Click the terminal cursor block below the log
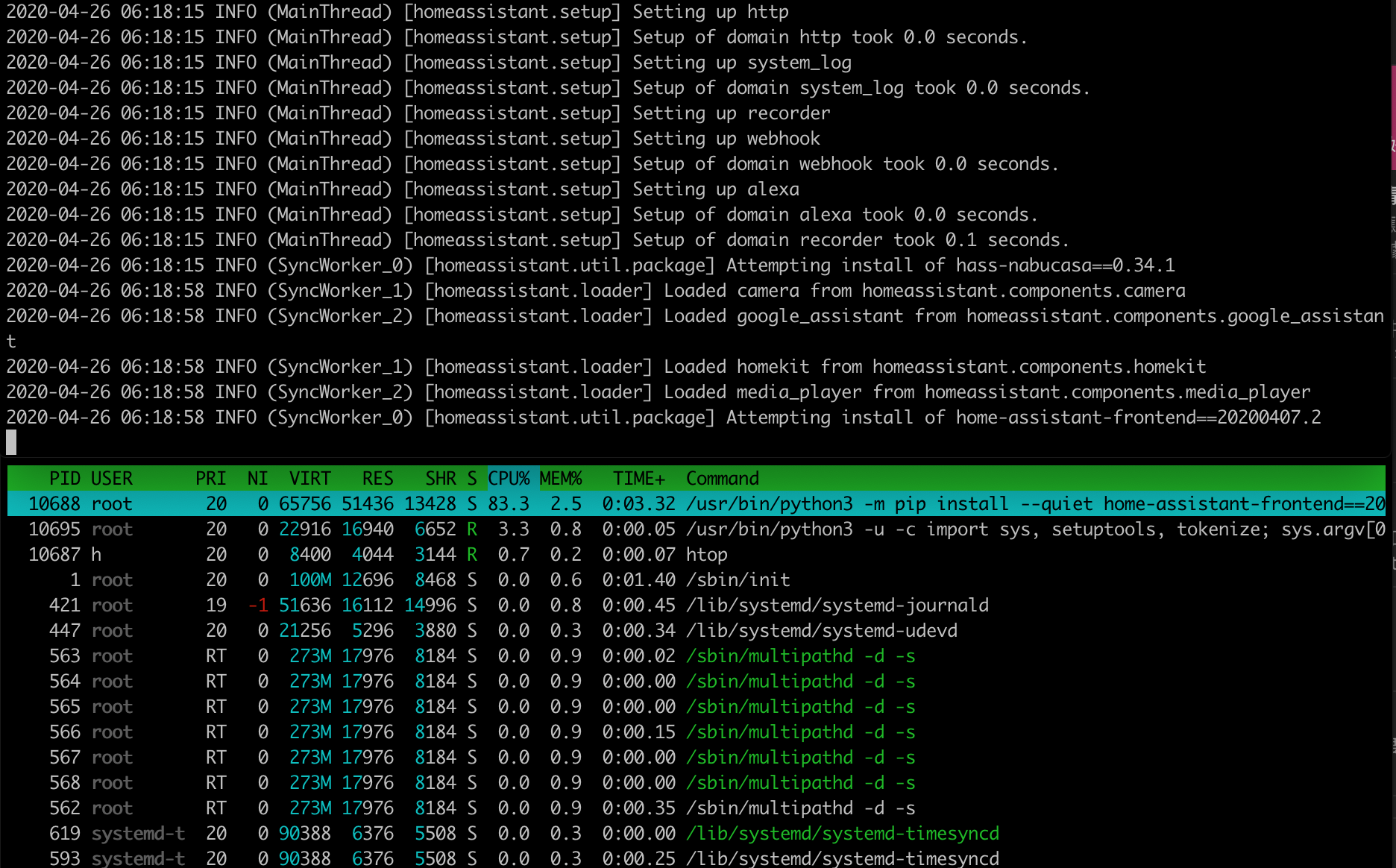This screenshot has height=868, width=1396. (x=11, y=442)
